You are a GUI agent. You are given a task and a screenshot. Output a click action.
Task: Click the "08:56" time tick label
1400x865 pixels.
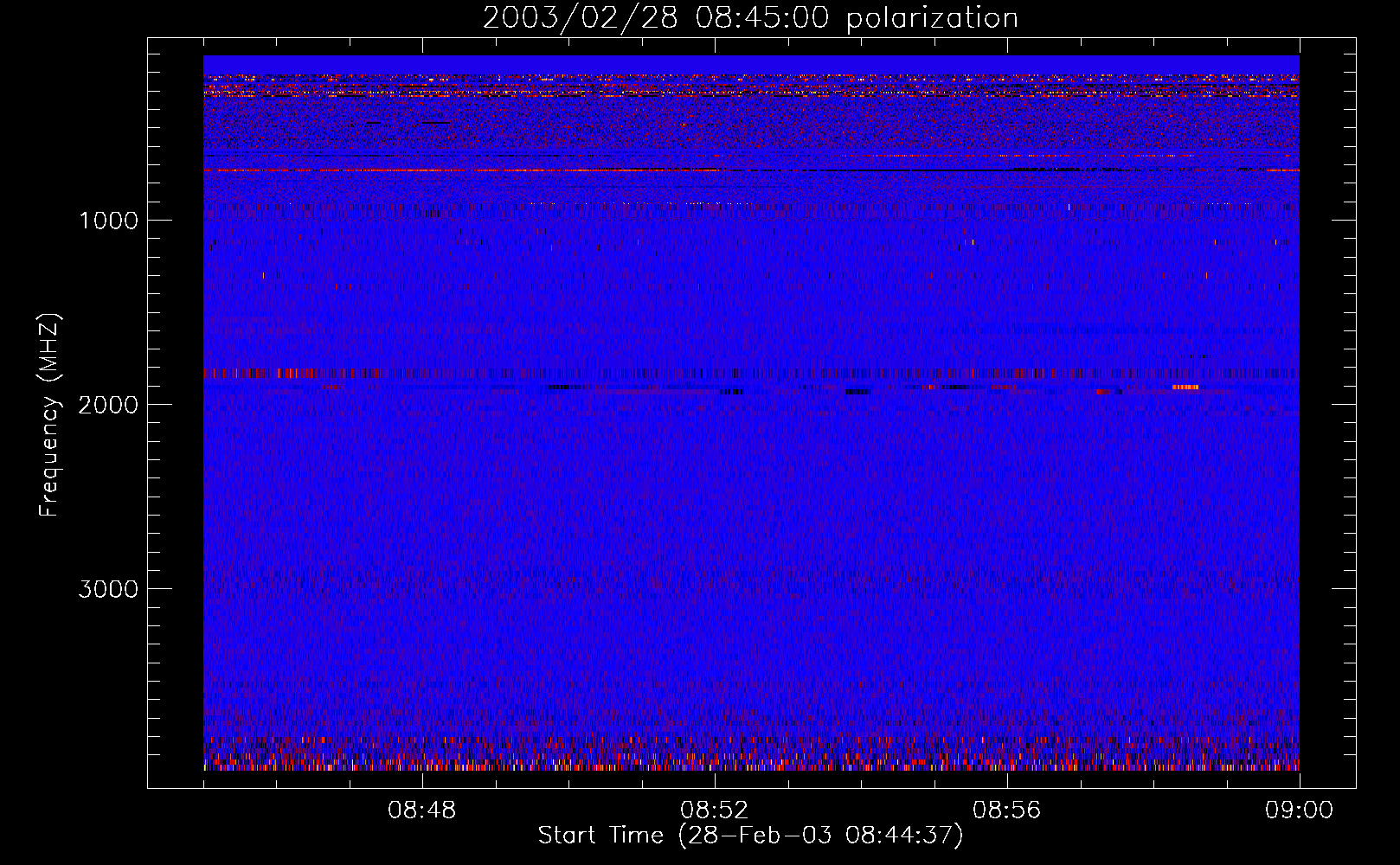point(1006,811)
